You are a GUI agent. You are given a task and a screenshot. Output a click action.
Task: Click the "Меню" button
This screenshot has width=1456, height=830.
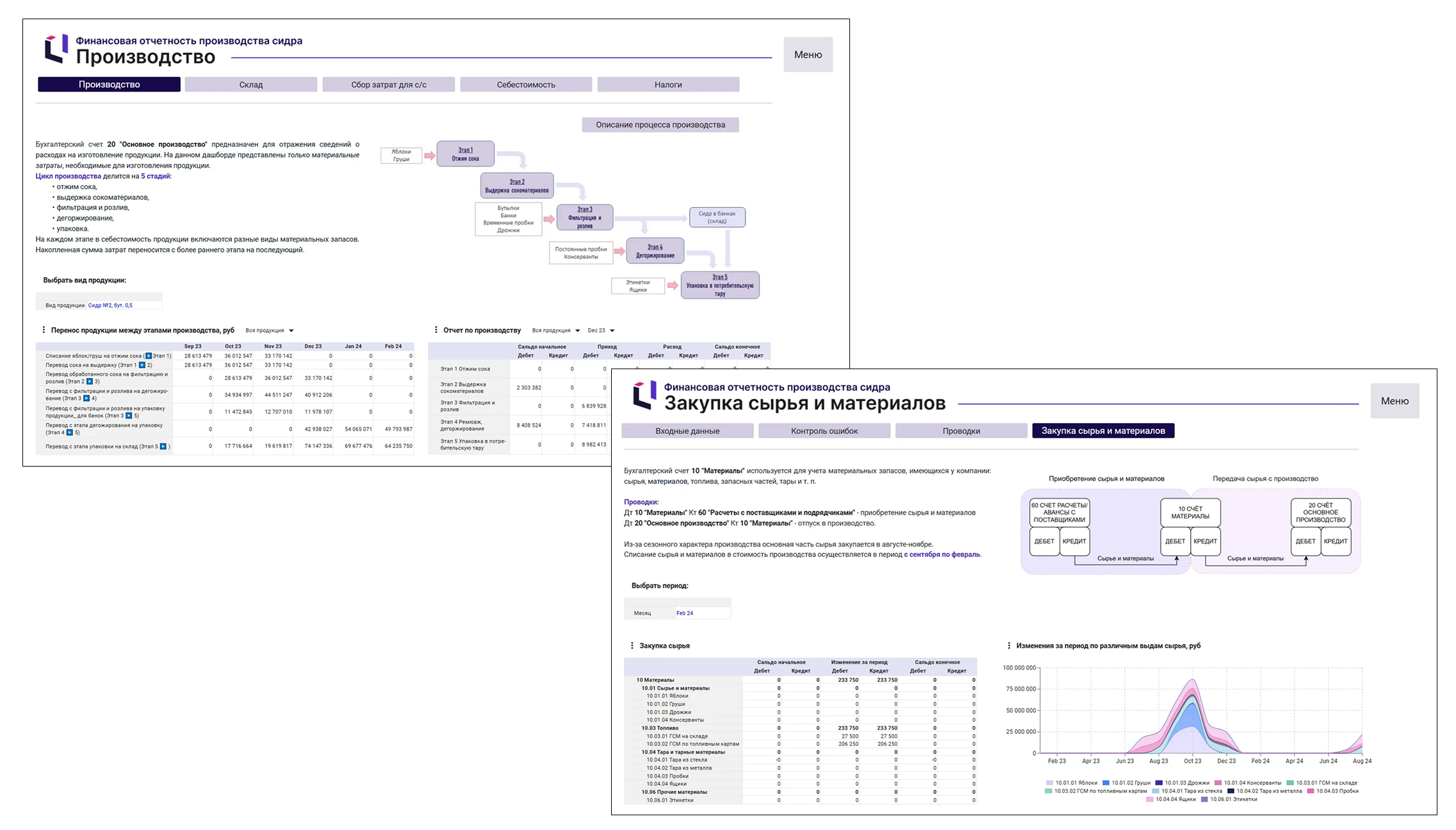pyautogui.click(x=808, y=54)
